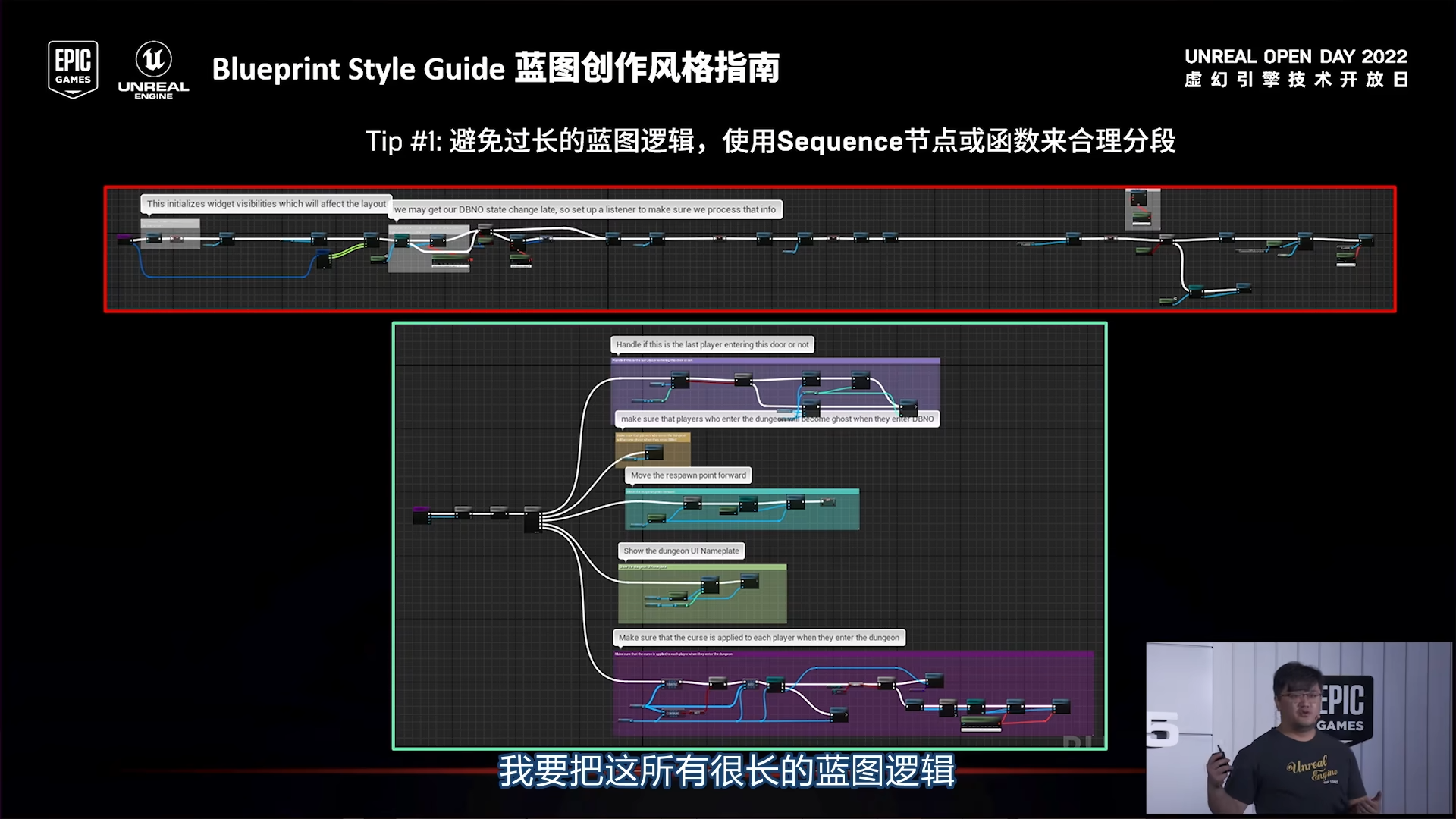
Task: Click the Tip #1 heading text
Action: click(x=770, y=141)
